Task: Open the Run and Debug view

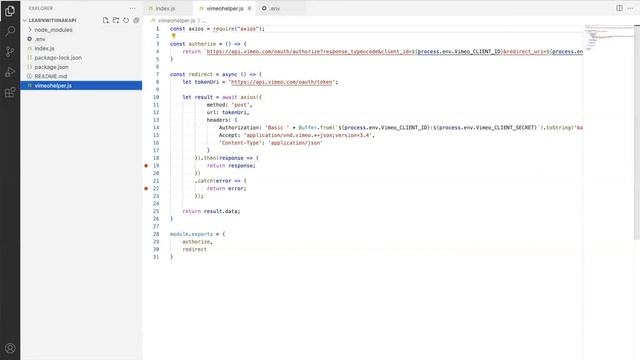Action: [10, 72]
